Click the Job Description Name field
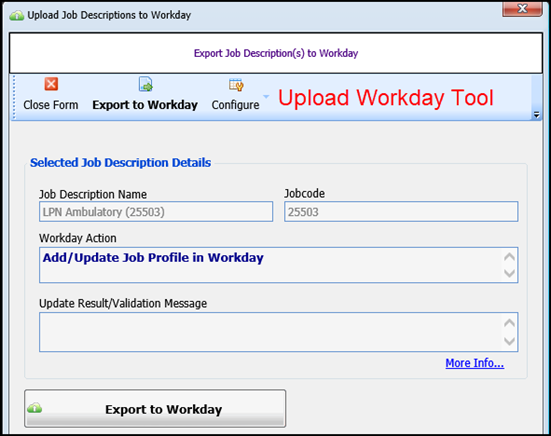551x436 pixels. pyautogui.click(x=156, y=212)
